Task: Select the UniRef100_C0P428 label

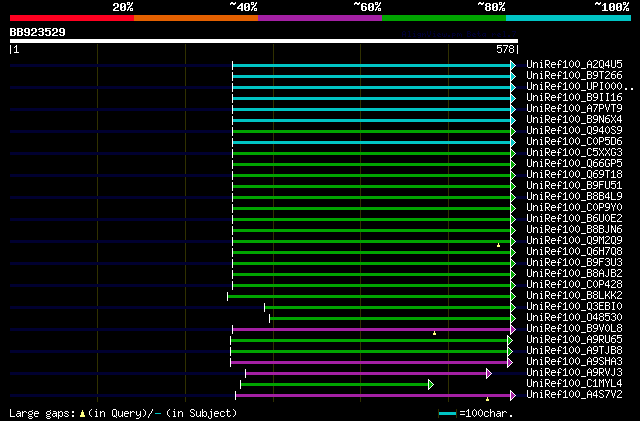Action: 574,285
